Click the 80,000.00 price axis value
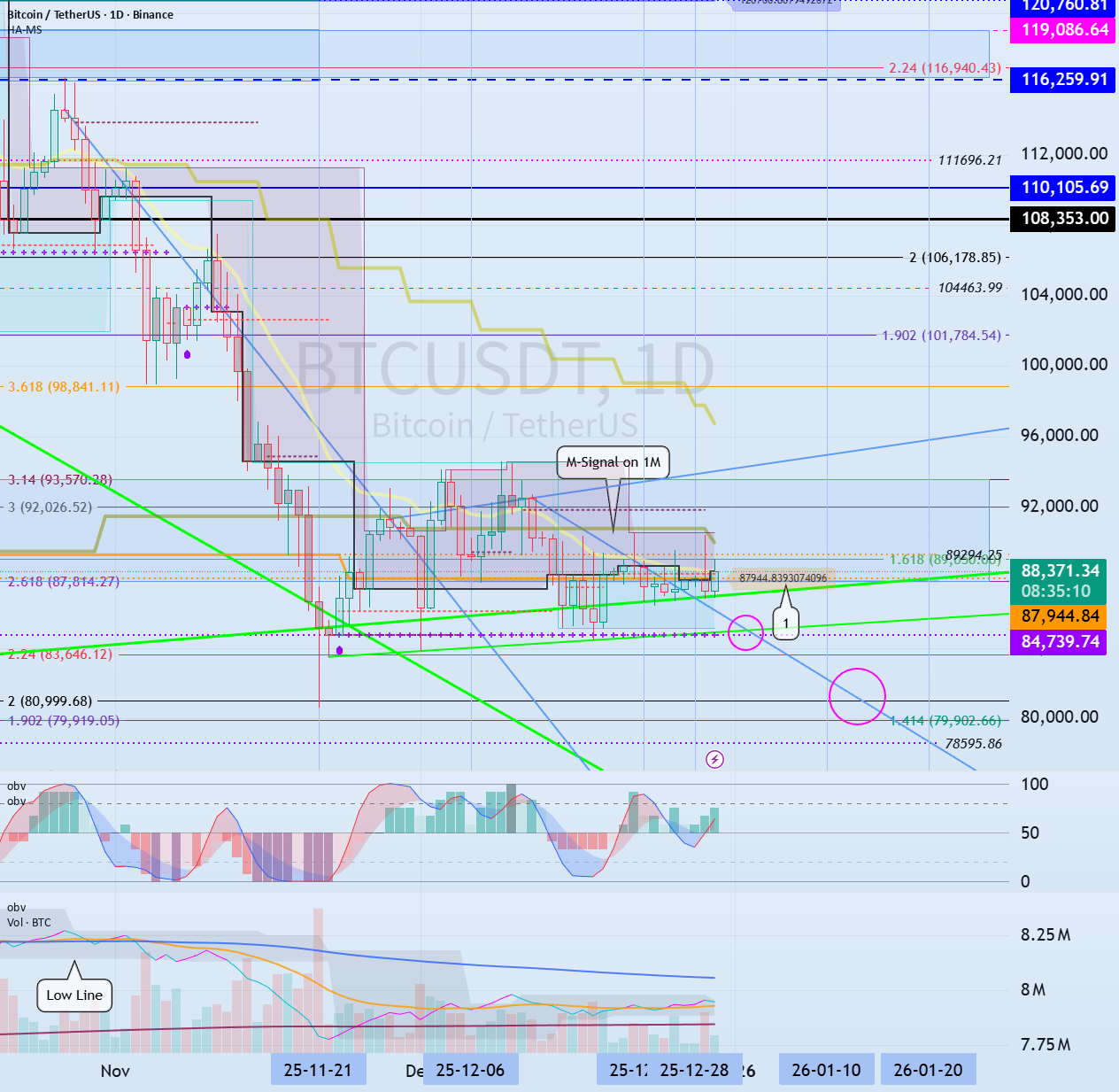Viewport: 1119px width, 1092px height. [x=1060, y=716]
